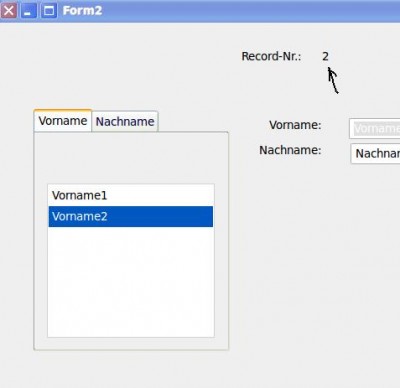Screen dimensions: 400x388
Task: Minimize the Form2 window
Action: click(x=29, y=11)
